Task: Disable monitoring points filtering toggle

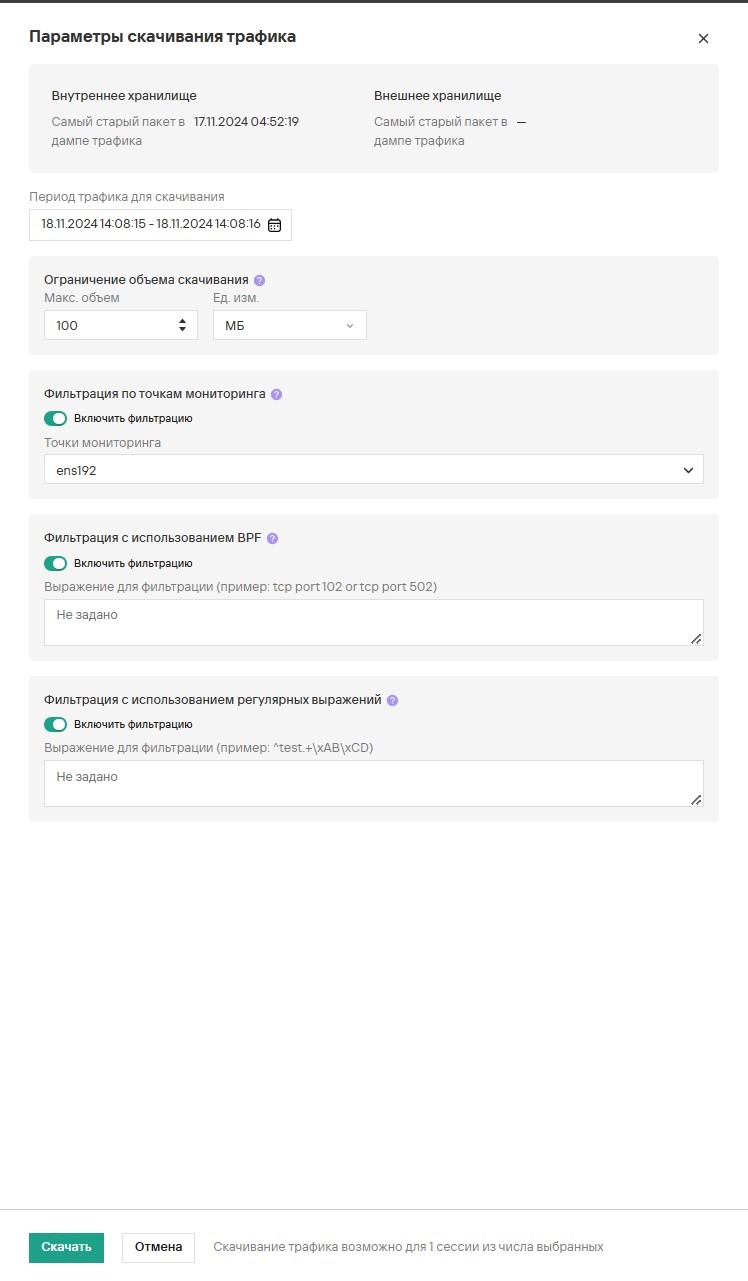Action: click(55, 418)
